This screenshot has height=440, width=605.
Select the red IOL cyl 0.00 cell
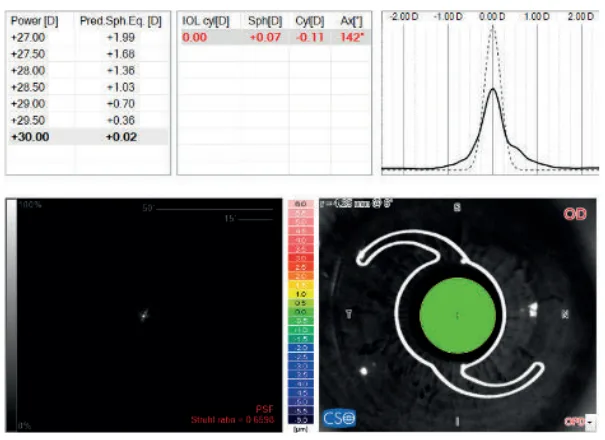[194, 37]
